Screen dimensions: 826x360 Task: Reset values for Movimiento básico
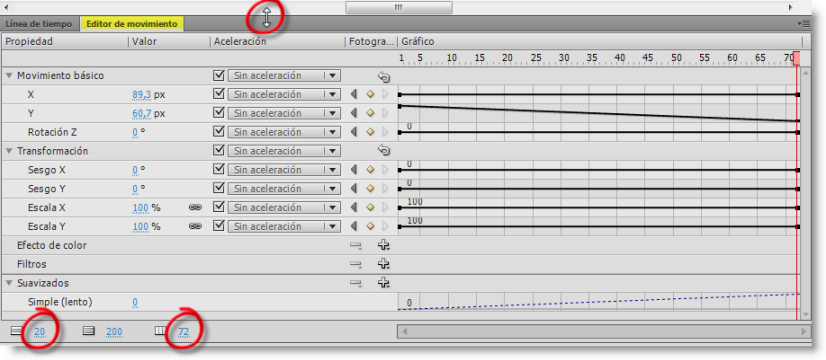[384, 77]
